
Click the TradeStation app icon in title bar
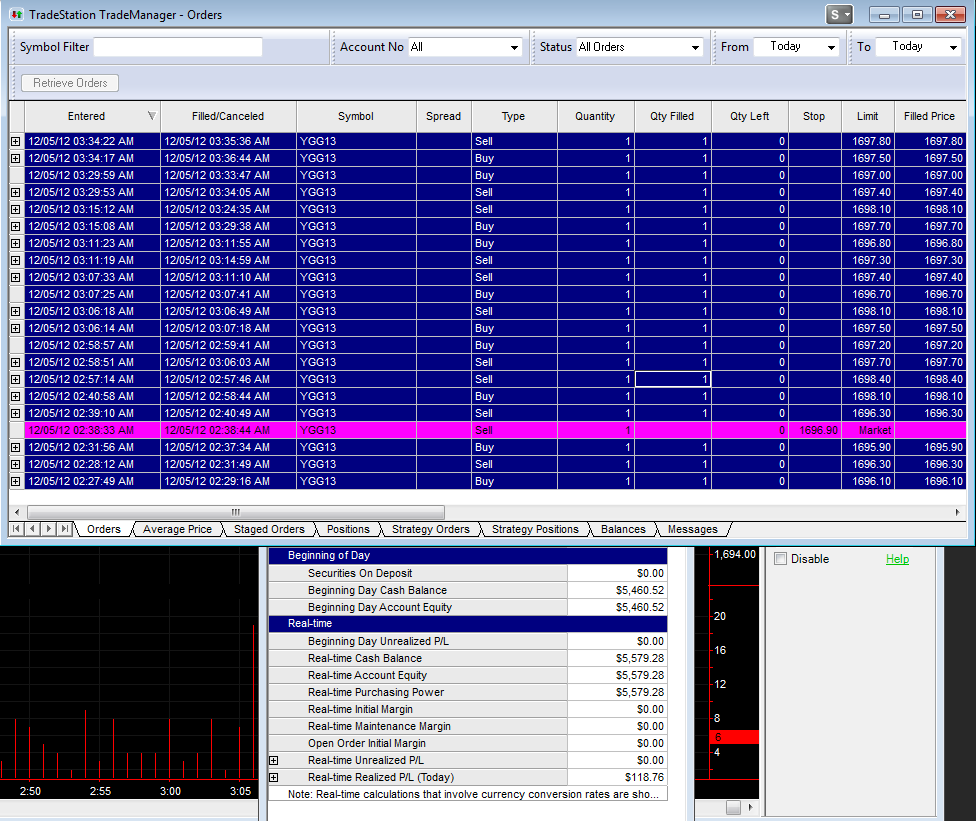(17, 14)
